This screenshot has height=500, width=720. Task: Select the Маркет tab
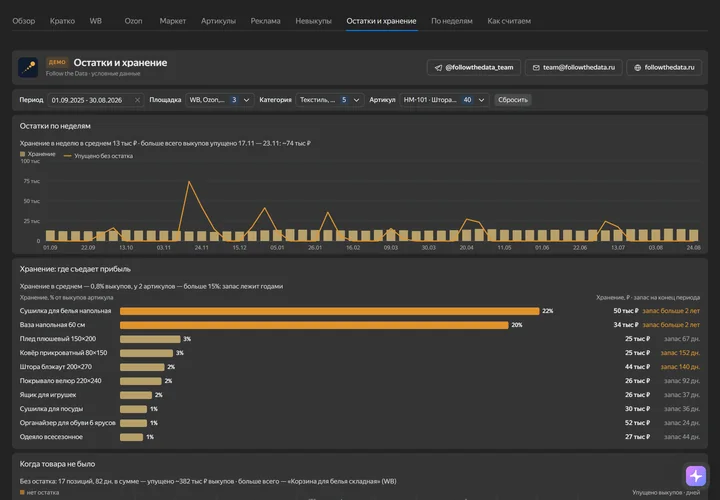pos(173,21)
